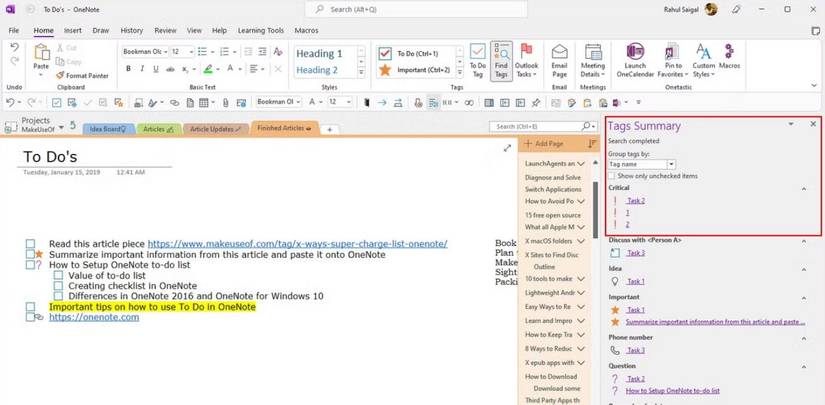This screenshot has height=405, width=825.
Task: Collapse the 'Discuss with <Person A>' tag group
Action: click(x=803, y=240)
